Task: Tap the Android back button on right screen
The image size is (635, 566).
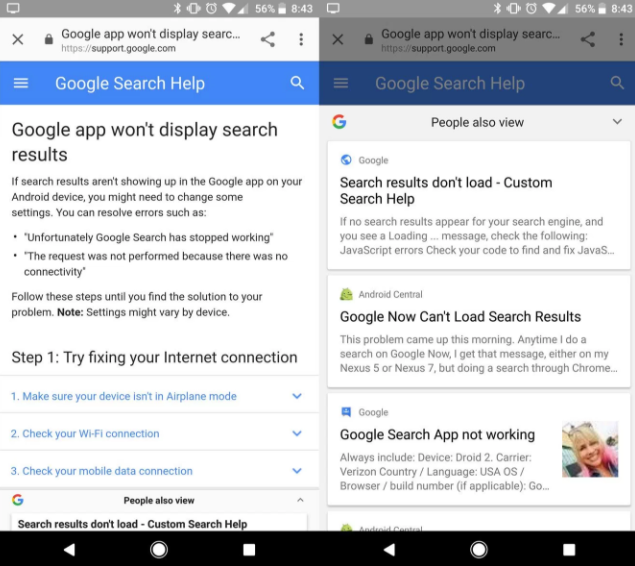Action: [389, 549]
